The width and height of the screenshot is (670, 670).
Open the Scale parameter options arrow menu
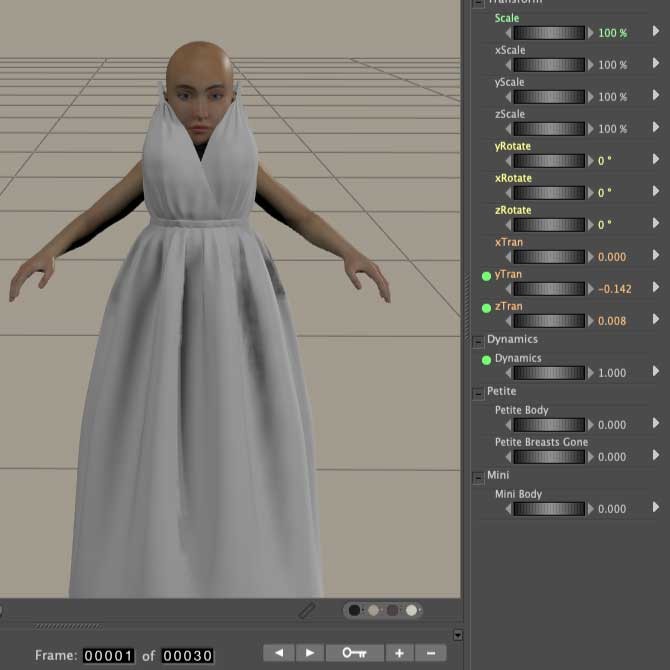(x=656, y=32)
